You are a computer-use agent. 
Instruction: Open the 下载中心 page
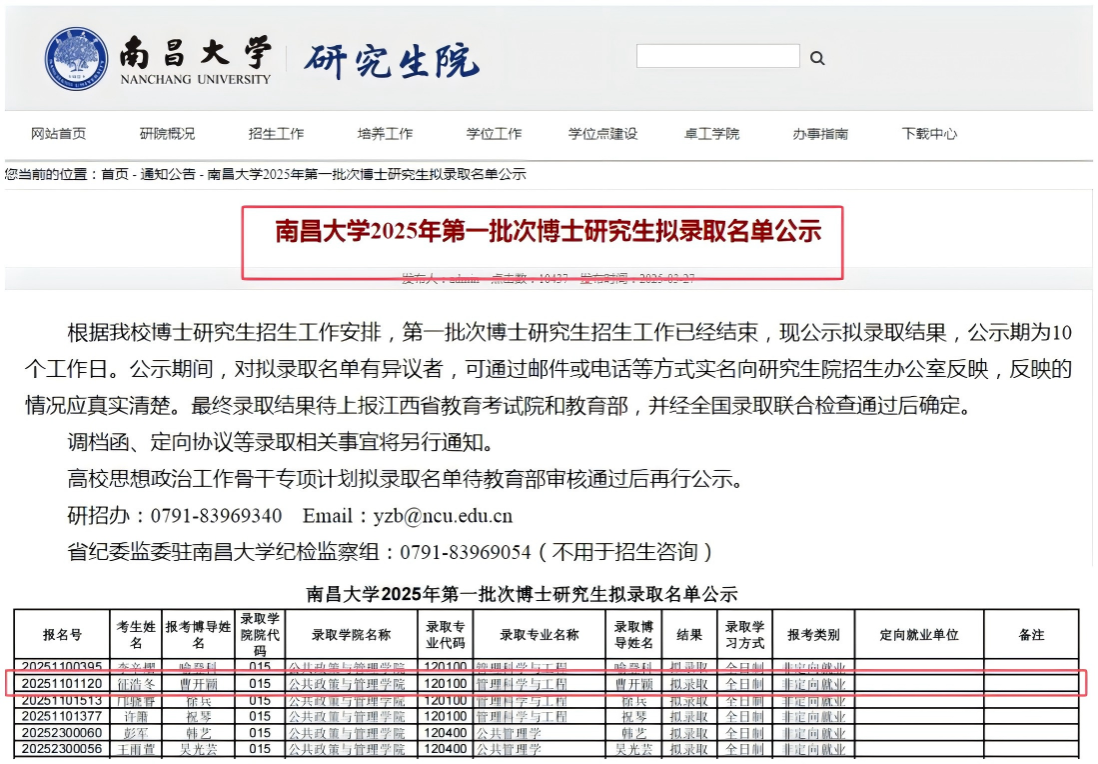(929, 134)
